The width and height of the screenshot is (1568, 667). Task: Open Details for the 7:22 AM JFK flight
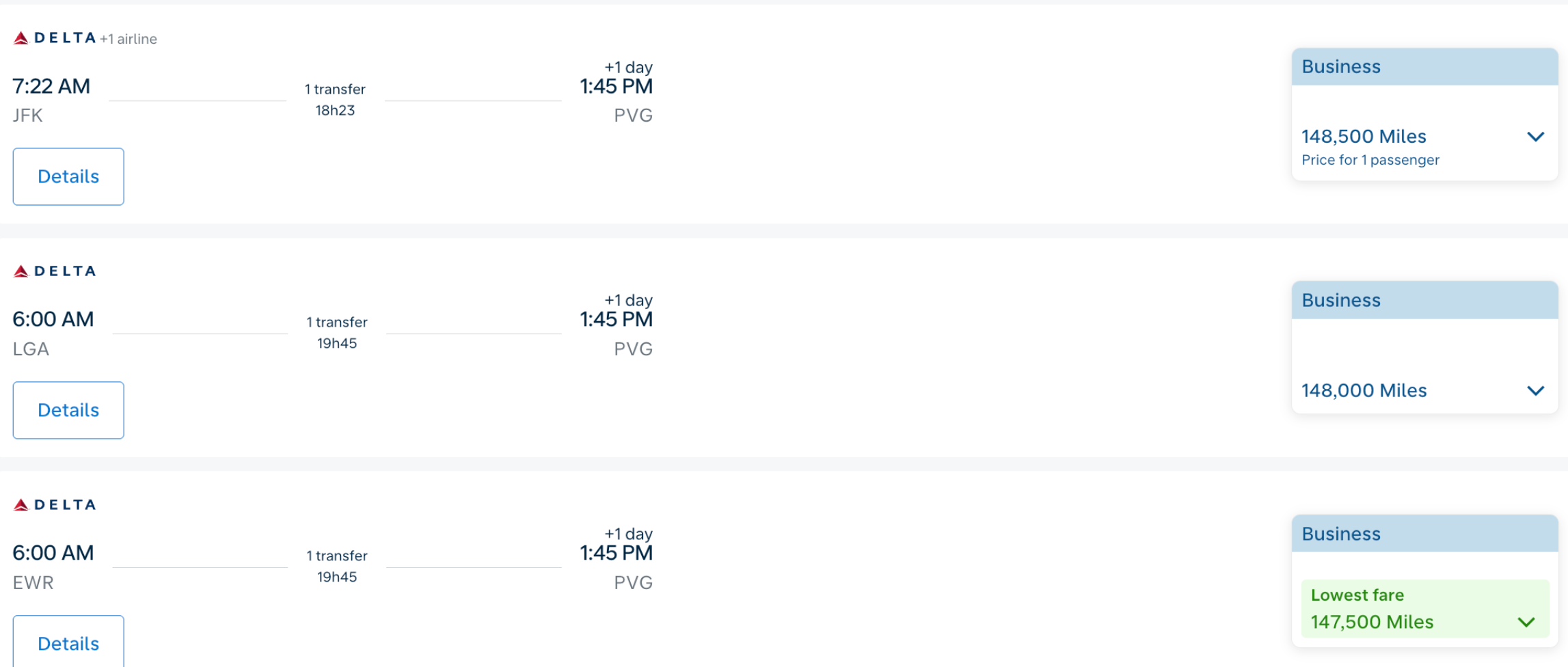coord(68,176)
